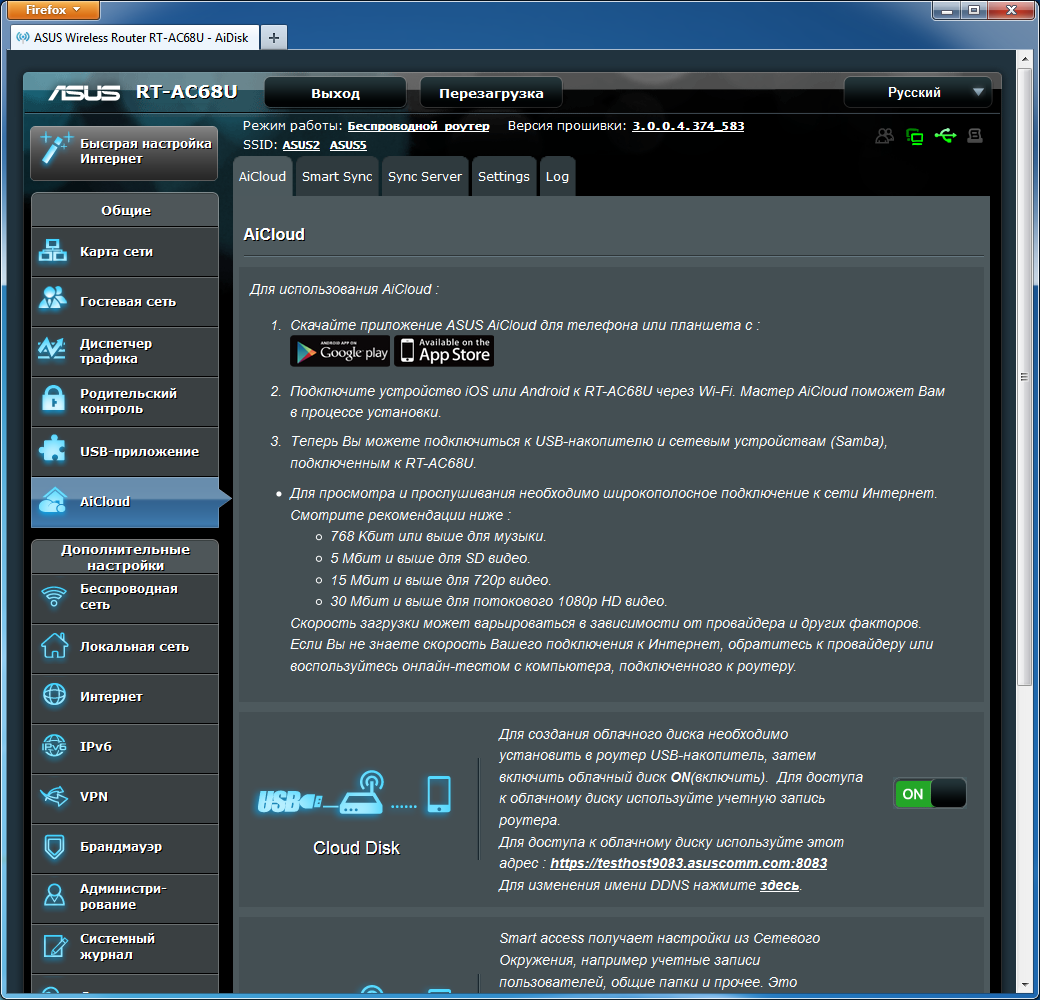Open the Гостевая сеть menu item
The width and height of the screenshot is (1040, 1000).
(x=125, y=302)
